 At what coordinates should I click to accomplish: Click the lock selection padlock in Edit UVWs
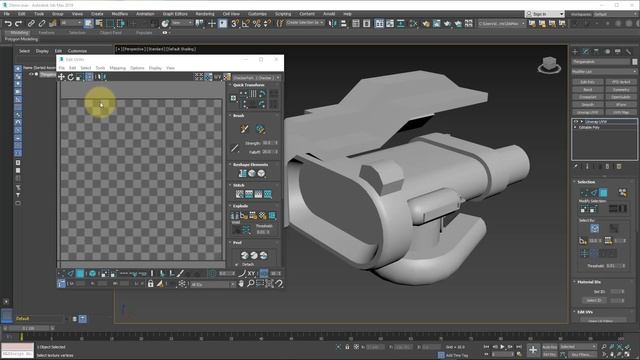[151, 283]
